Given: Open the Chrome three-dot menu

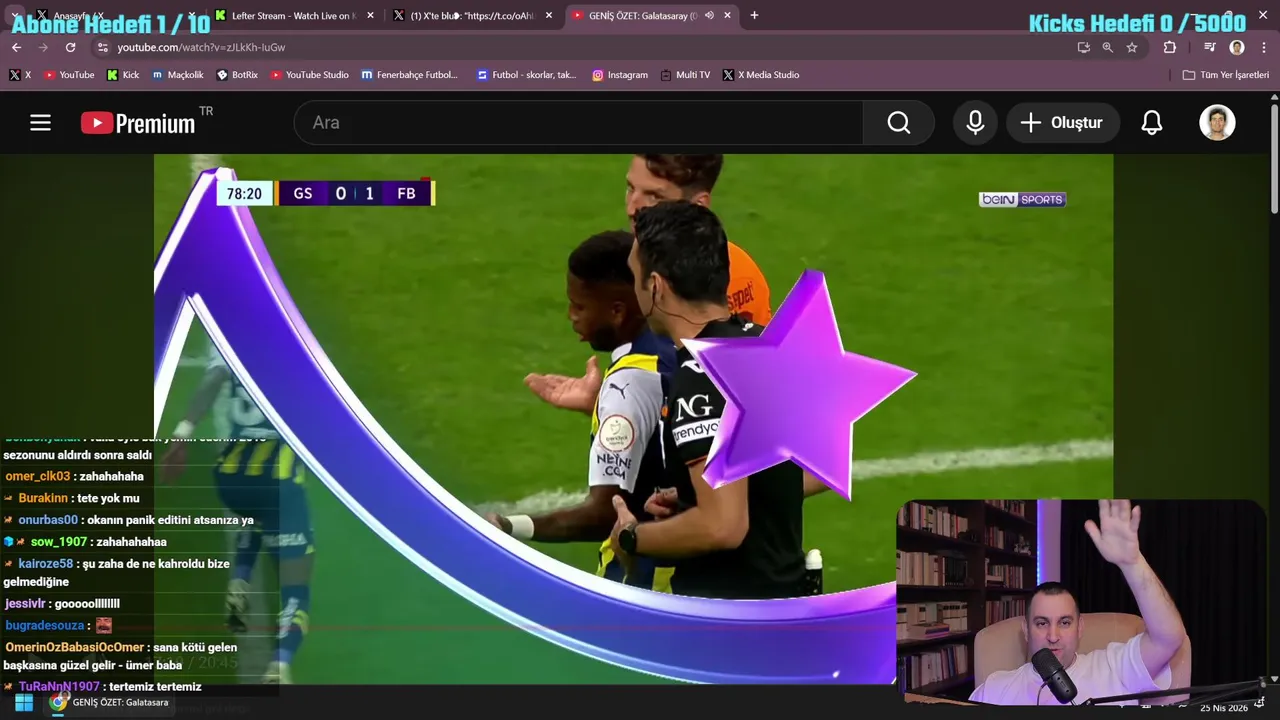Looking at the screenshot, I should click(1264, 47).
